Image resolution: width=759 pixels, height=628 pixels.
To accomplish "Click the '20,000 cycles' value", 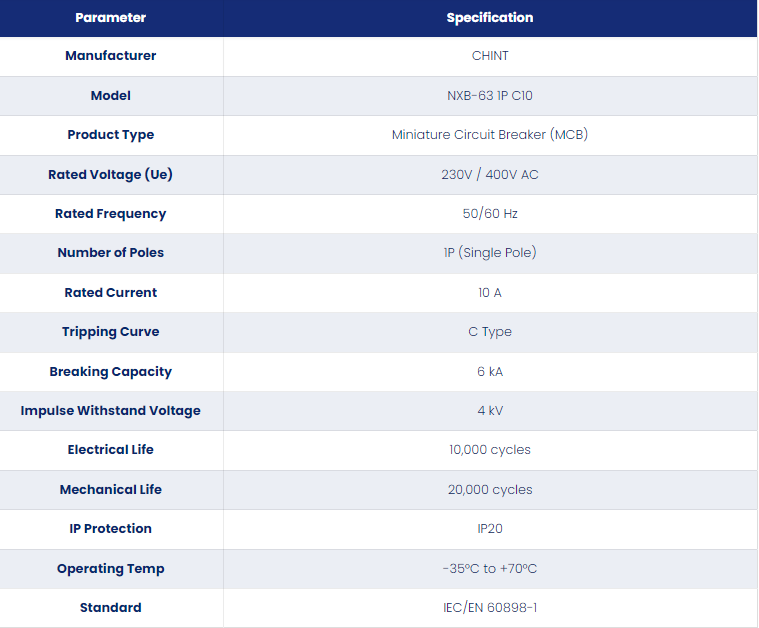I will click(x=490, y=490).
